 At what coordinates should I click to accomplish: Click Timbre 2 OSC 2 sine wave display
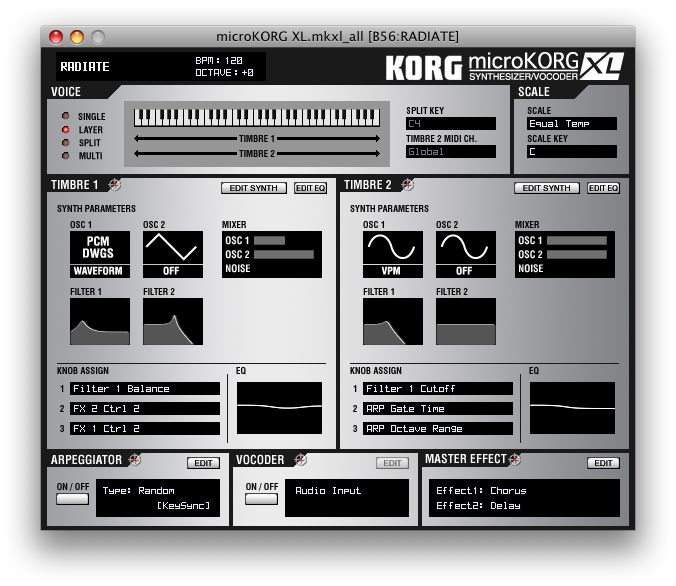click(x=466, y=254)
